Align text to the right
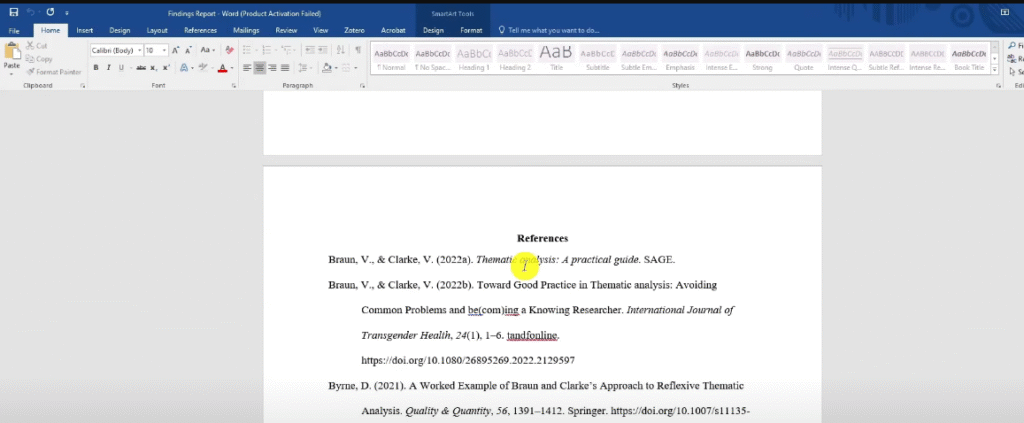The image size is (1024, 423). [272, 67]
